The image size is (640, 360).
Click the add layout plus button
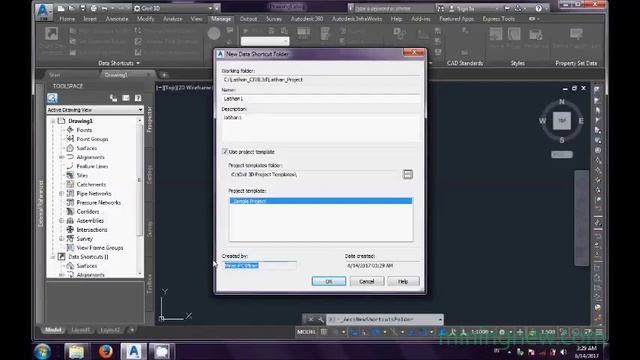click(131, 330)
